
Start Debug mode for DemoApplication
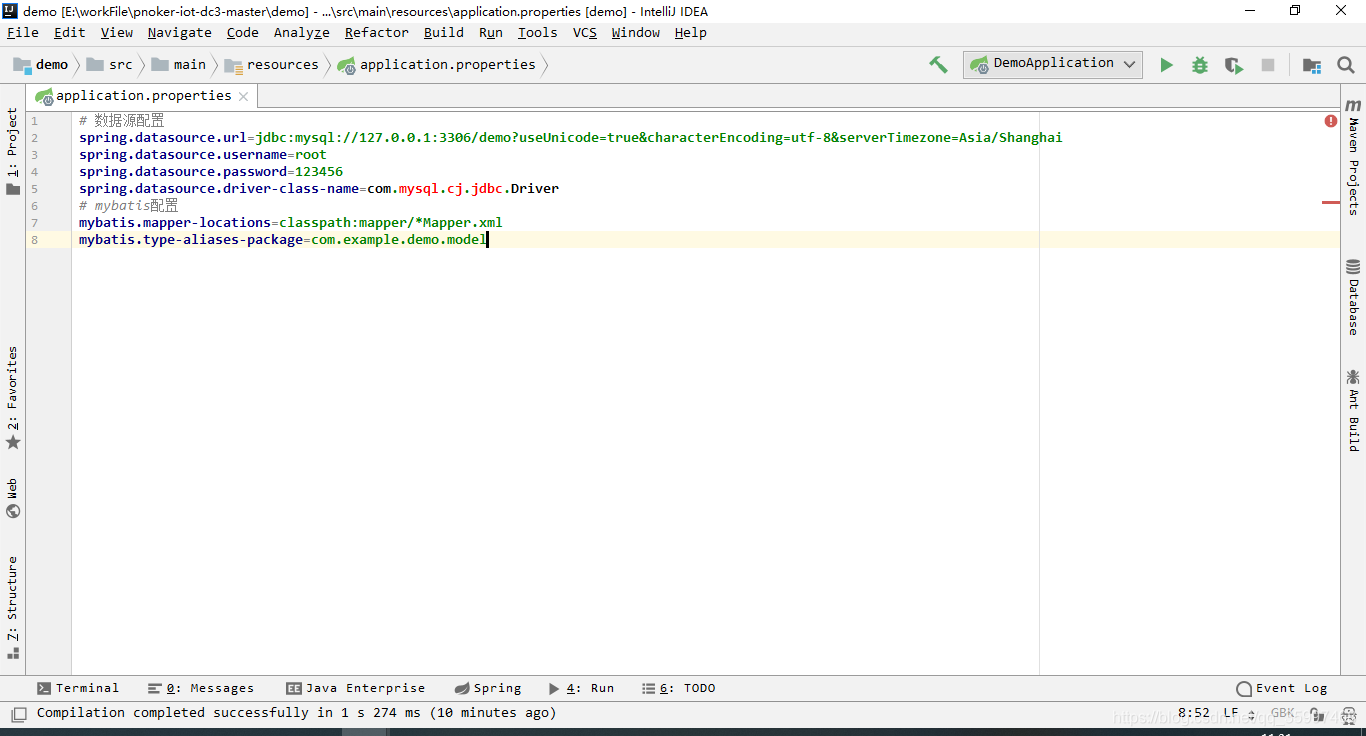(1199, 64)
